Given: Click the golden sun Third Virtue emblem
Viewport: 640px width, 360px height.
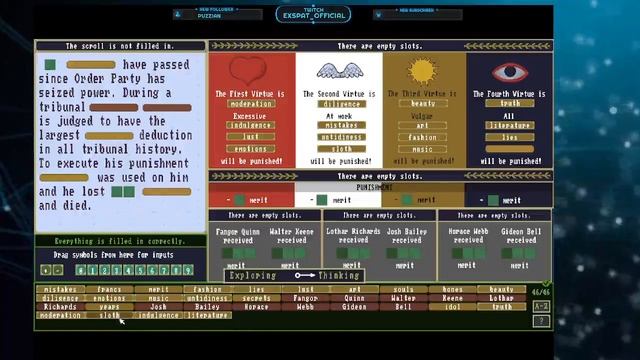Looking at the screenshot, I should 422,71.
